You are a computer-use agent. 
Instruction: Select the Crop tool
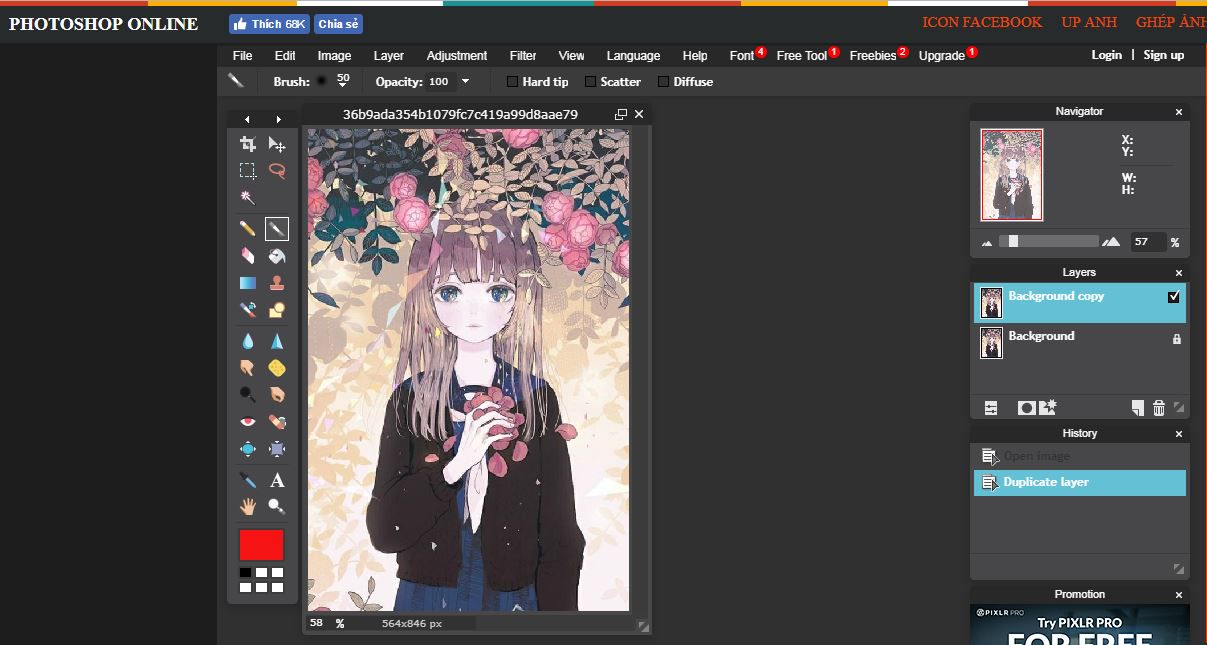pyautogui.click(x=248, y=145)
